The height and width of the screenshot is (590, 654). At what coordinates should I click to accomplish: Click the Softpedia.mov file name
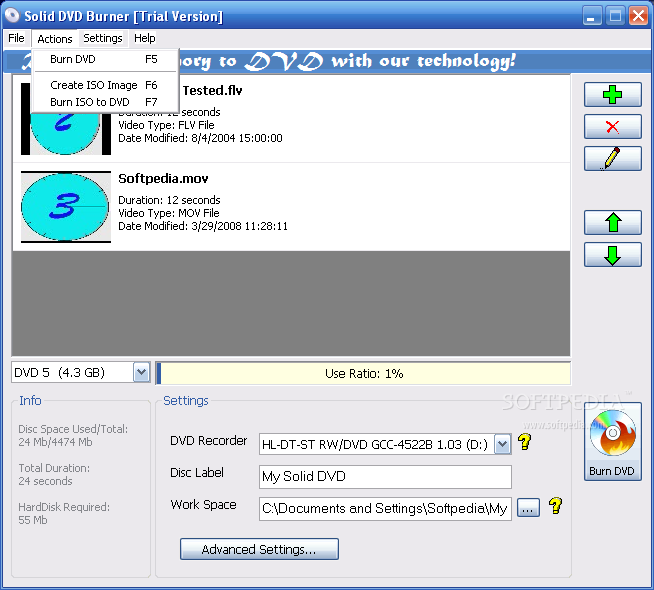[x=163, y=178]
